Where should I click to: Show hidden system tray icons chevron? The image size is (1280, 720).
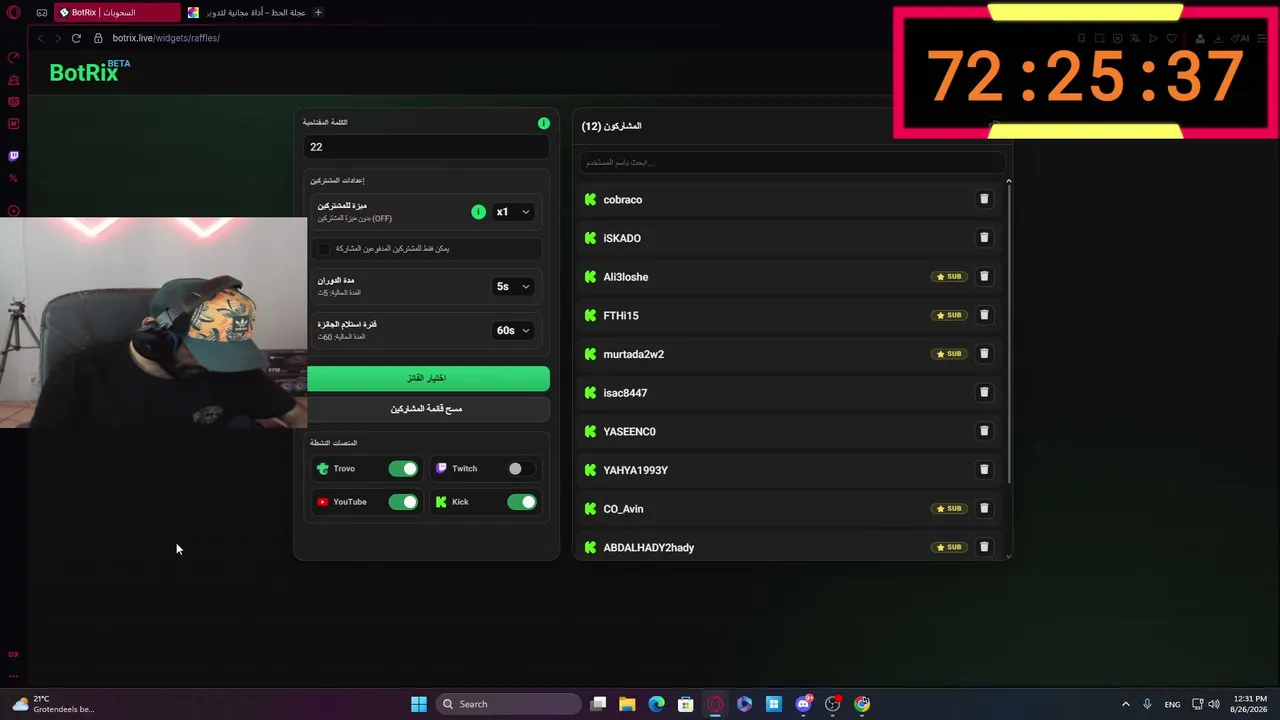tap(1125, 704)
